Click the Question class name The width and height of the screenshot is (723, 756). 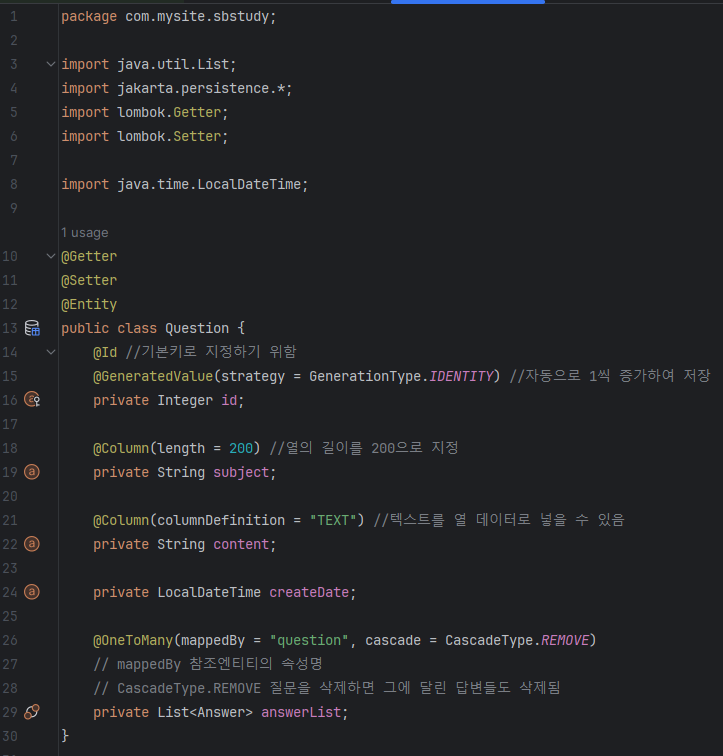197,328
